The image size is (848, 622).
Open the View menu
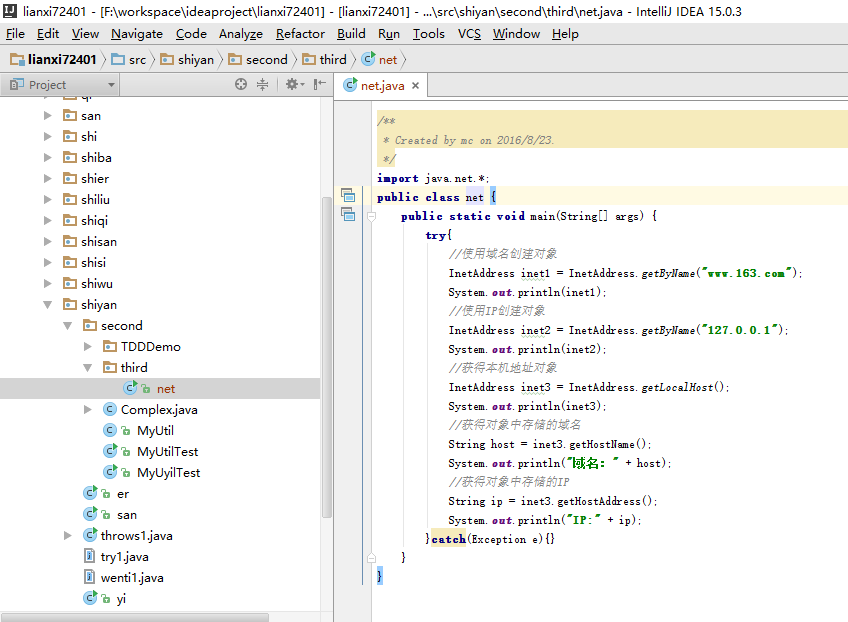pyautogui.click(x=85, y=34)
